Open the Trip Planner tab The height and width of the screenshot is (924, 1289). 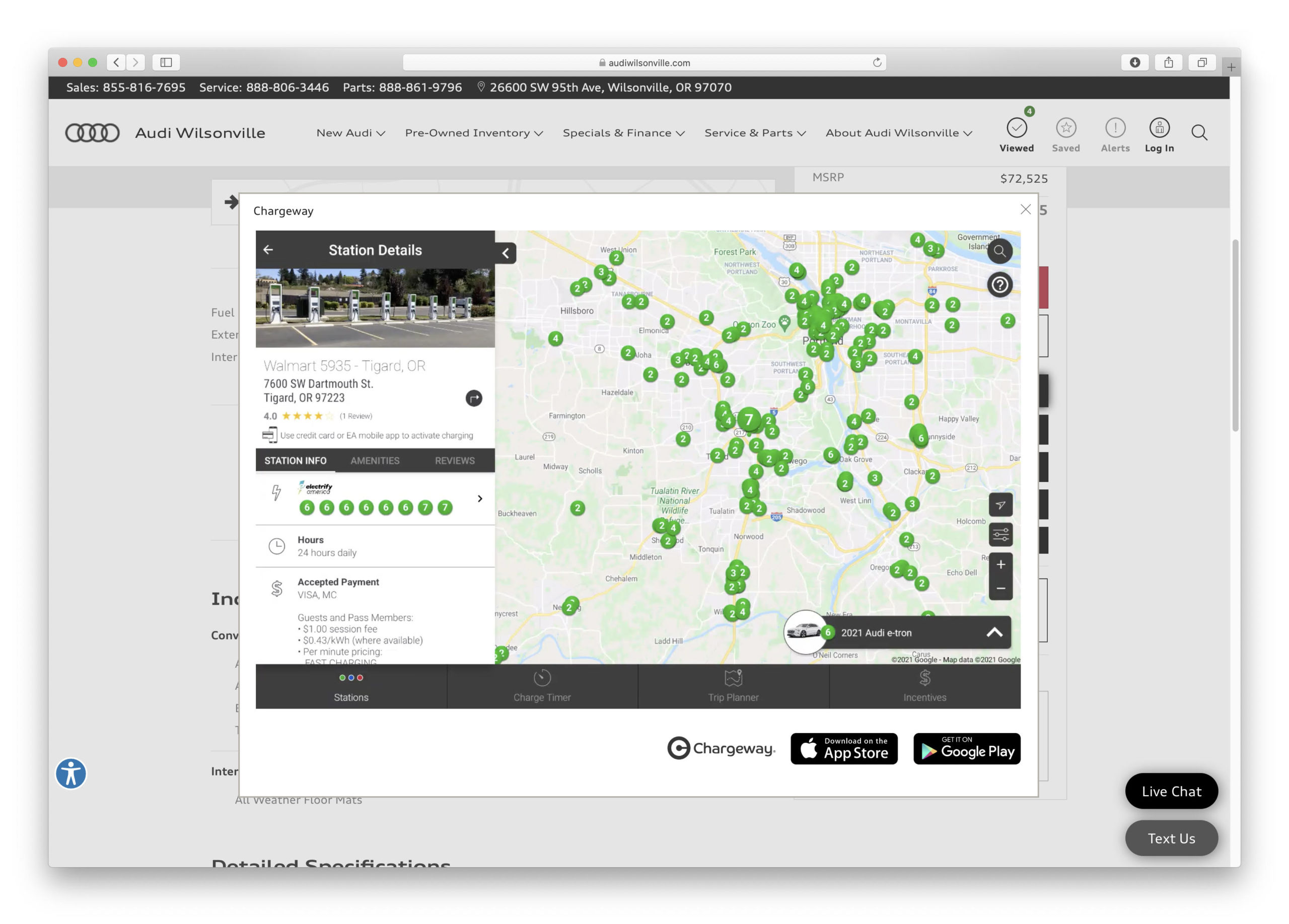[733, 686]
